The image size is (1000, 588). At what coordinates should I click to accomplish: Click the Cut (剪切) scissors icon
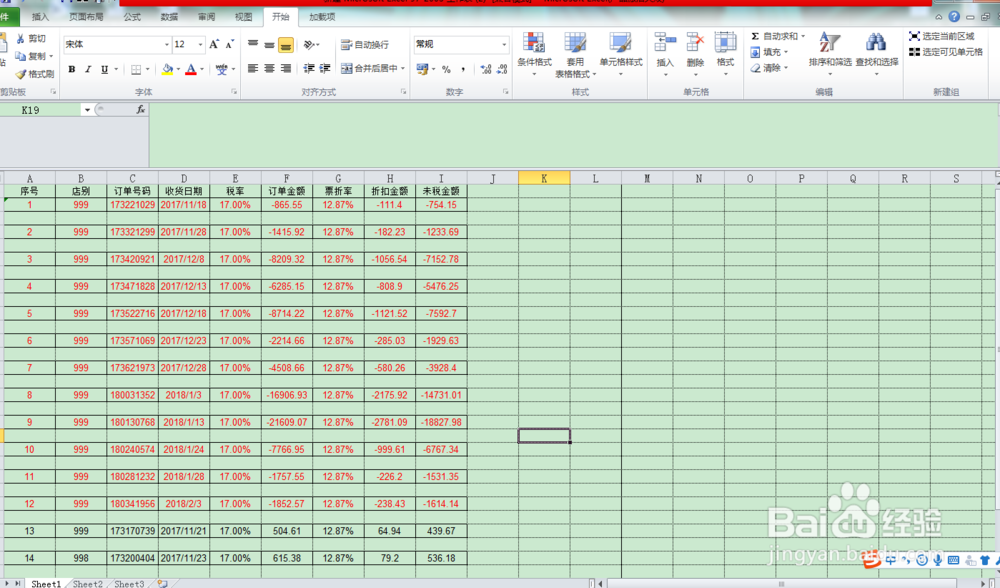[x=21, y=38]
